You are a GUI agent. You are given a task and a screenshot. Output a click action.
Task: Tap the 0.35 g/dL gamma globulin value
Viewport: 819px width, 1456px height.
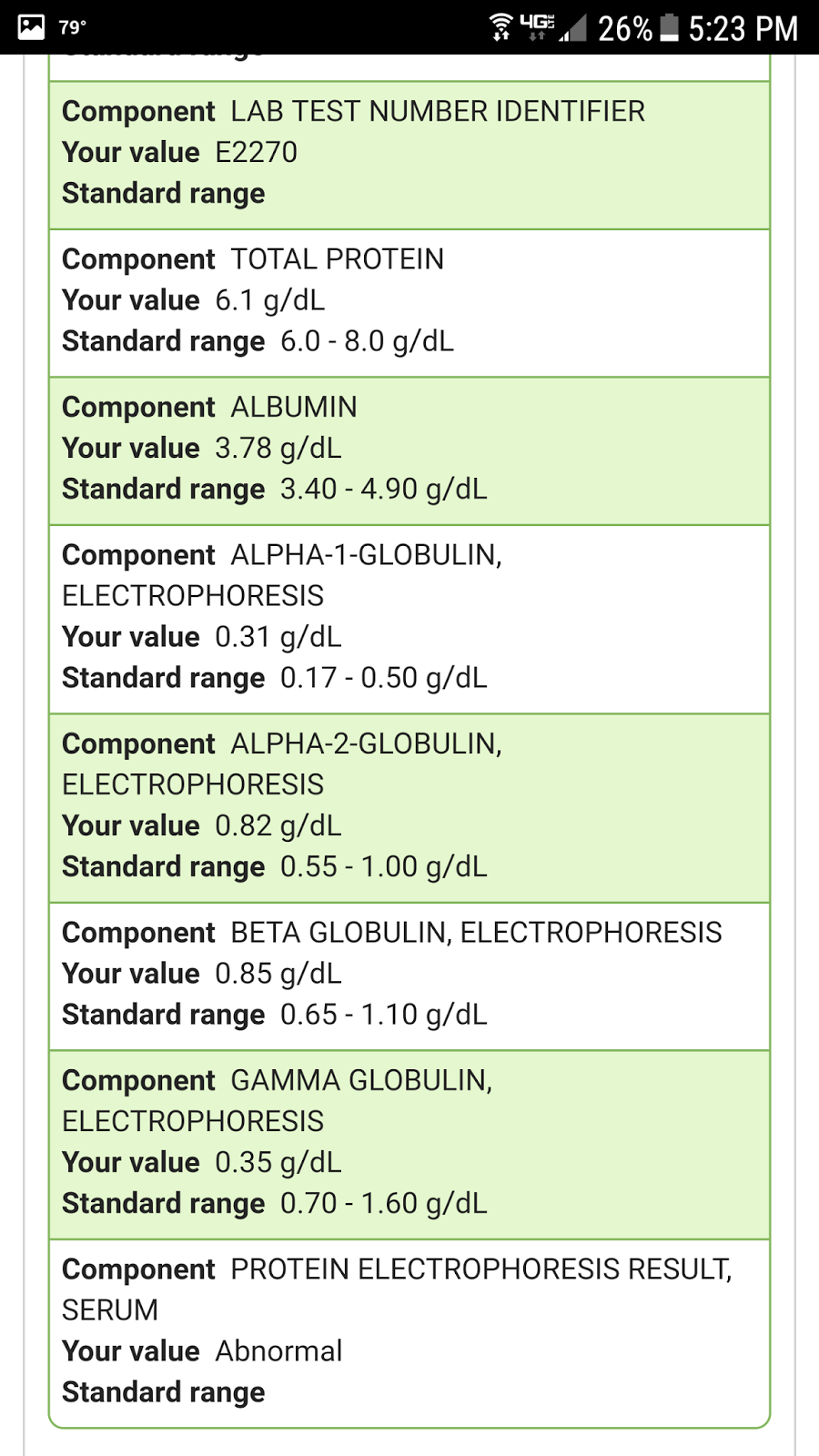pos(278,1162)
